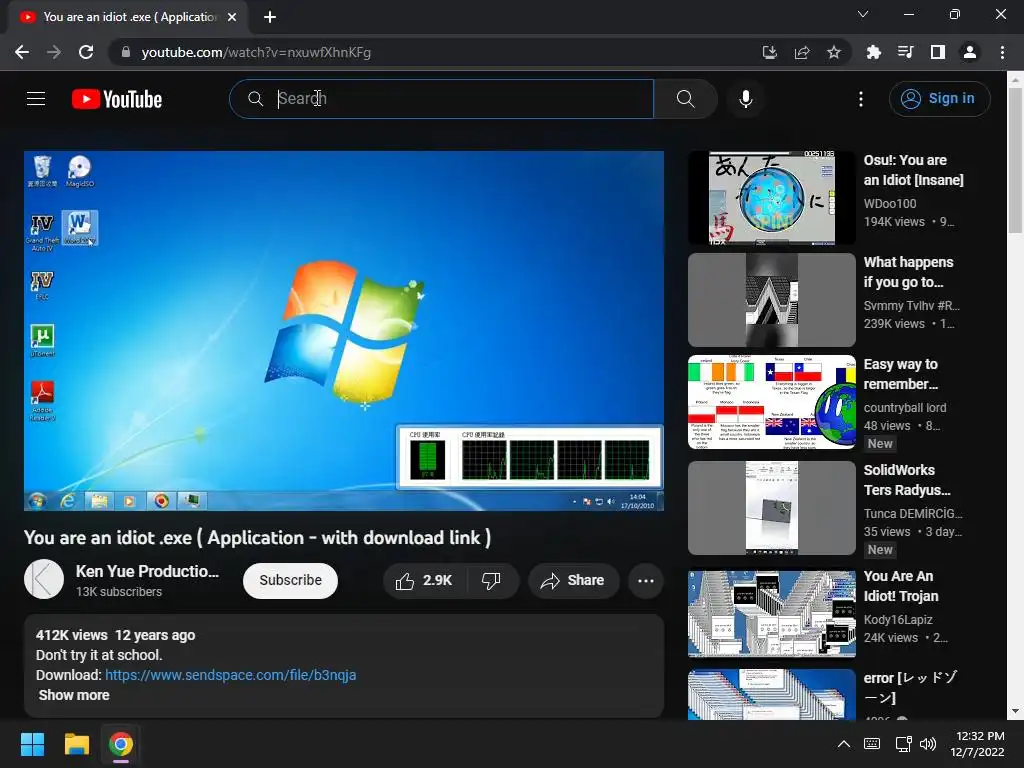Open WDoo100 channel name

[x=889, y=204]
